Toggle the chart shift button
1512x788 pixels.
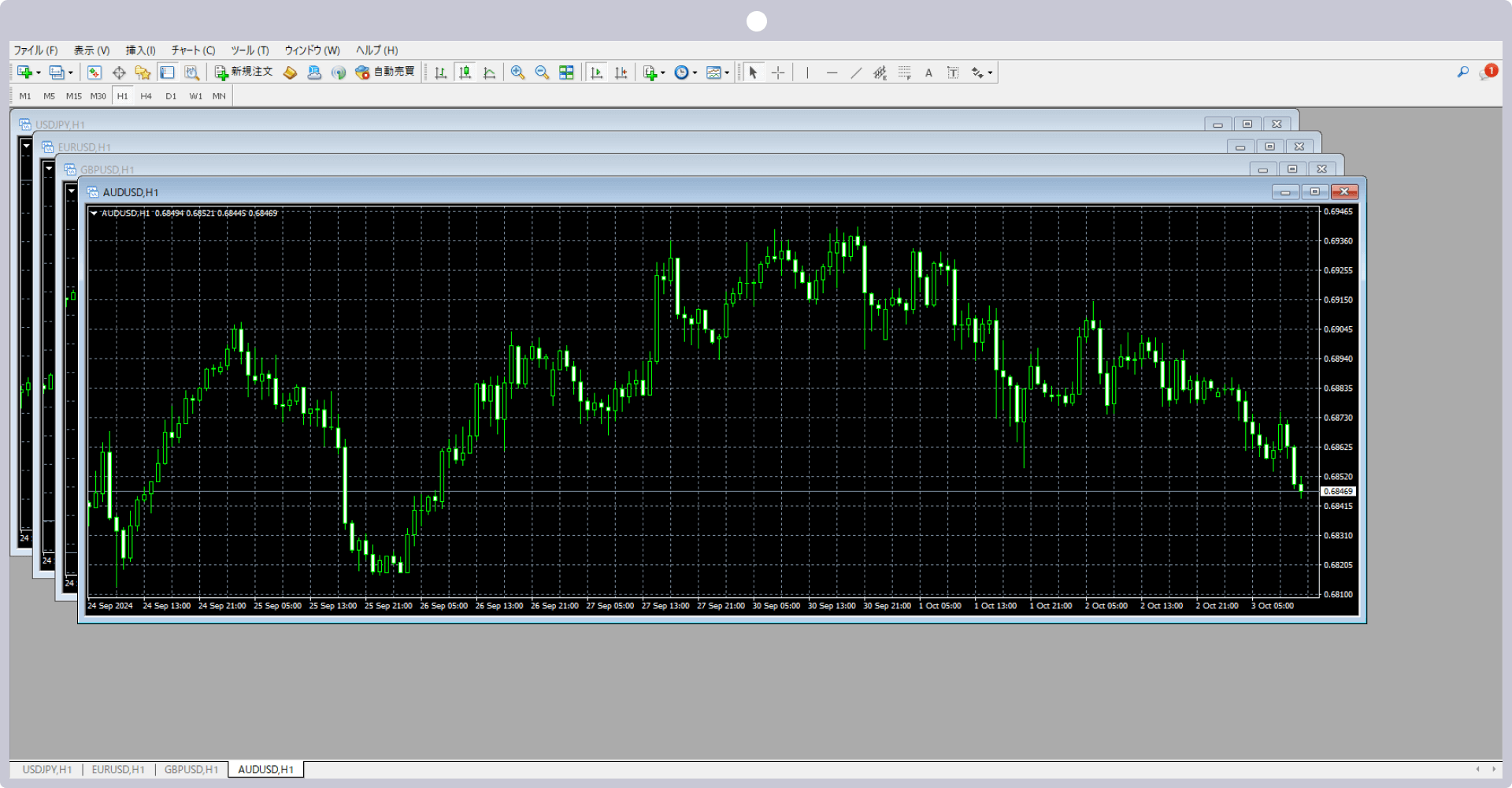pyautogui.click(x=621, y=72)
